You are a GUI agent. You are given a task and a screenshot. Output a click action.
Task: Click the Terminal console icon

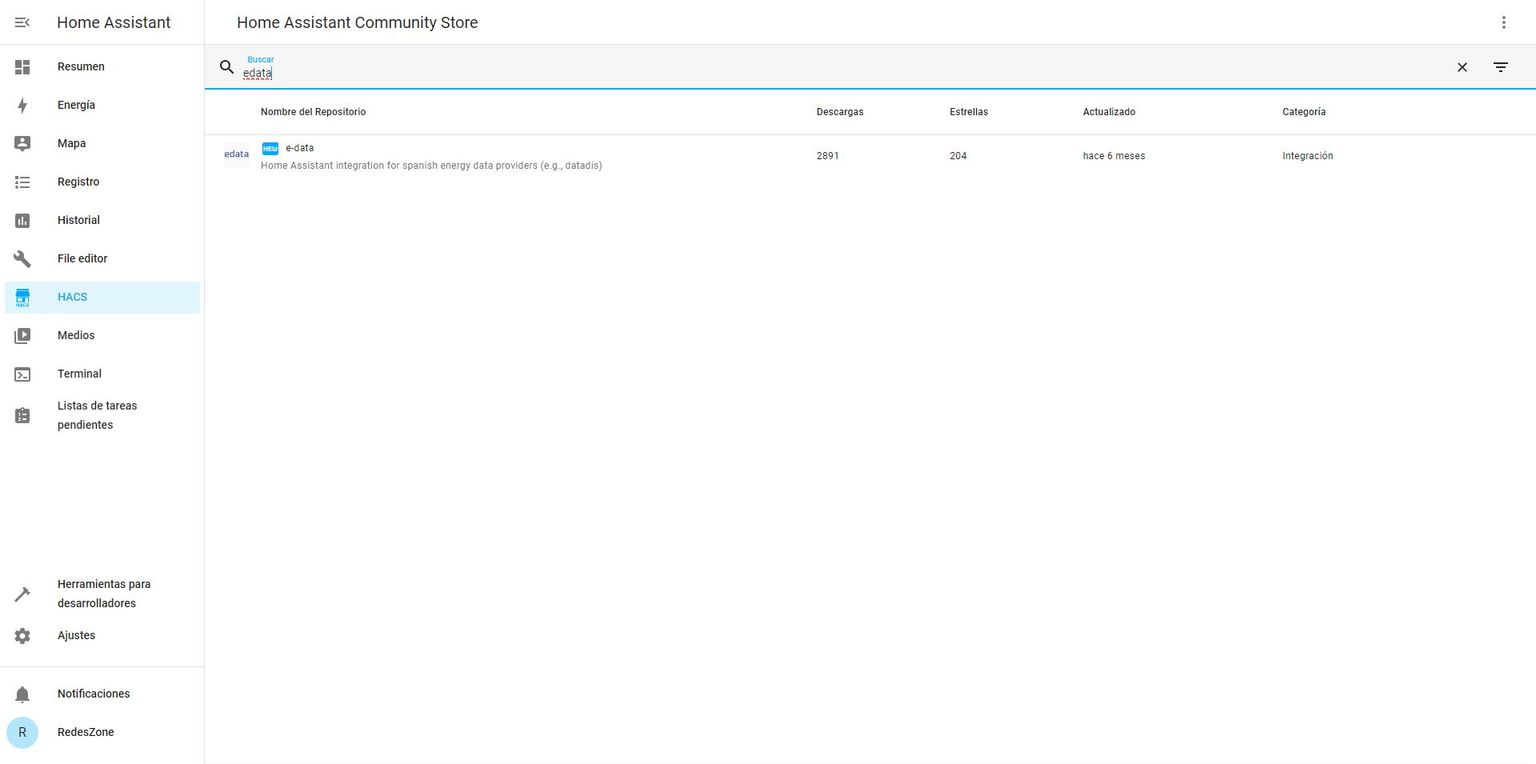(22, 374)
